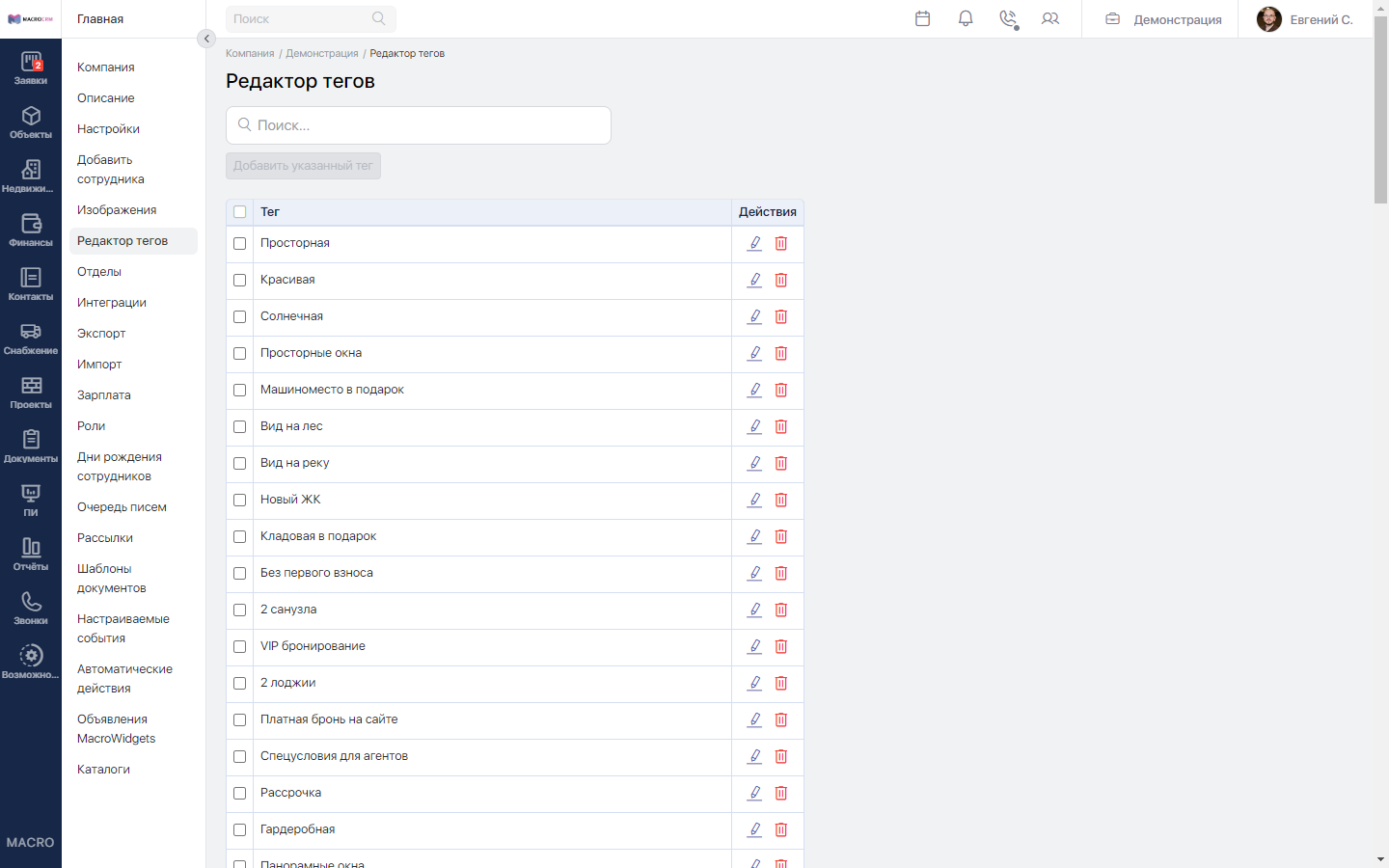Open the Евгений С. user menu
Screen dimensions: 1389x868
click(1305, 19)
